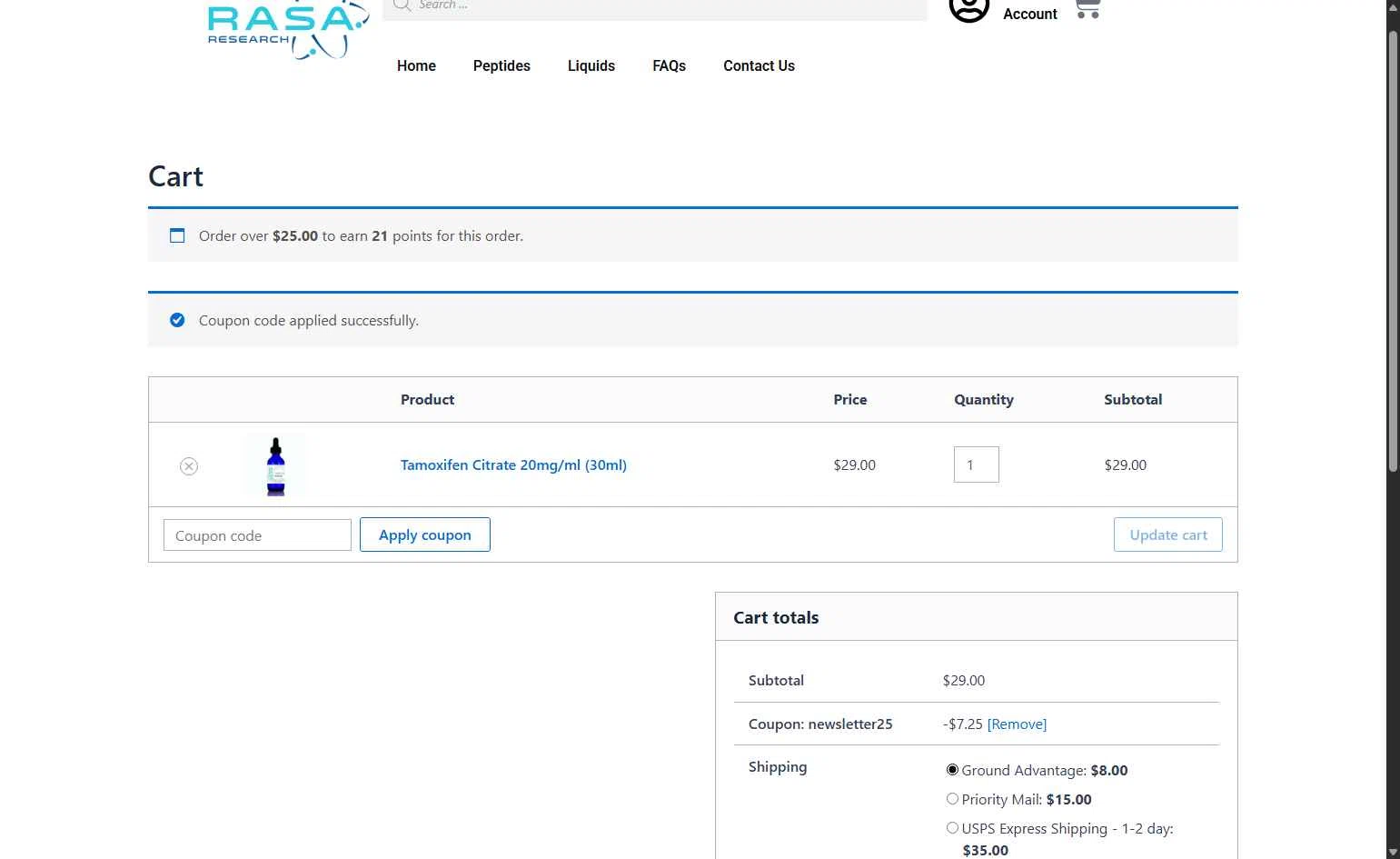Viewport: 1400px width, 859px height.
Task: Click the points notice window icon
Action: pos(177,235)
